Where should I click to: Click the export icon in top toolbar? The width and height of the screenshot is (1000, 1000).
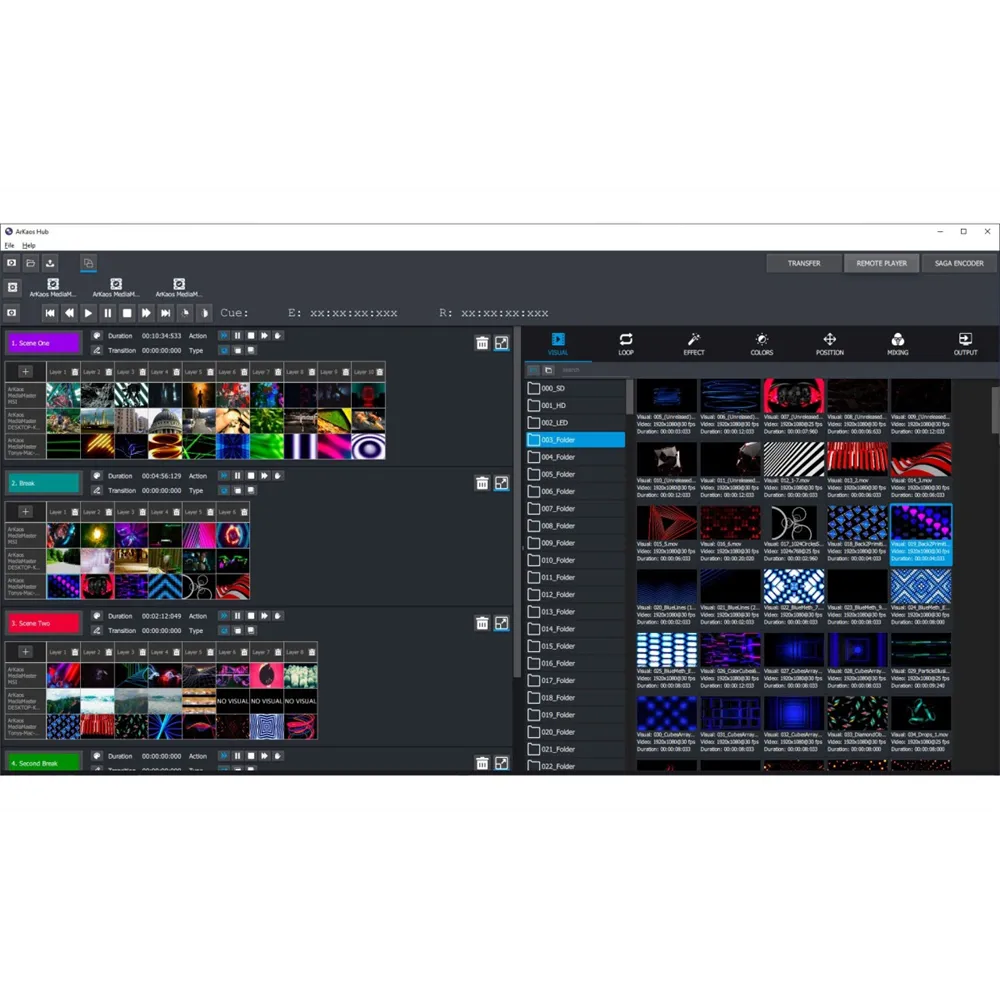[x=50, y=263]
